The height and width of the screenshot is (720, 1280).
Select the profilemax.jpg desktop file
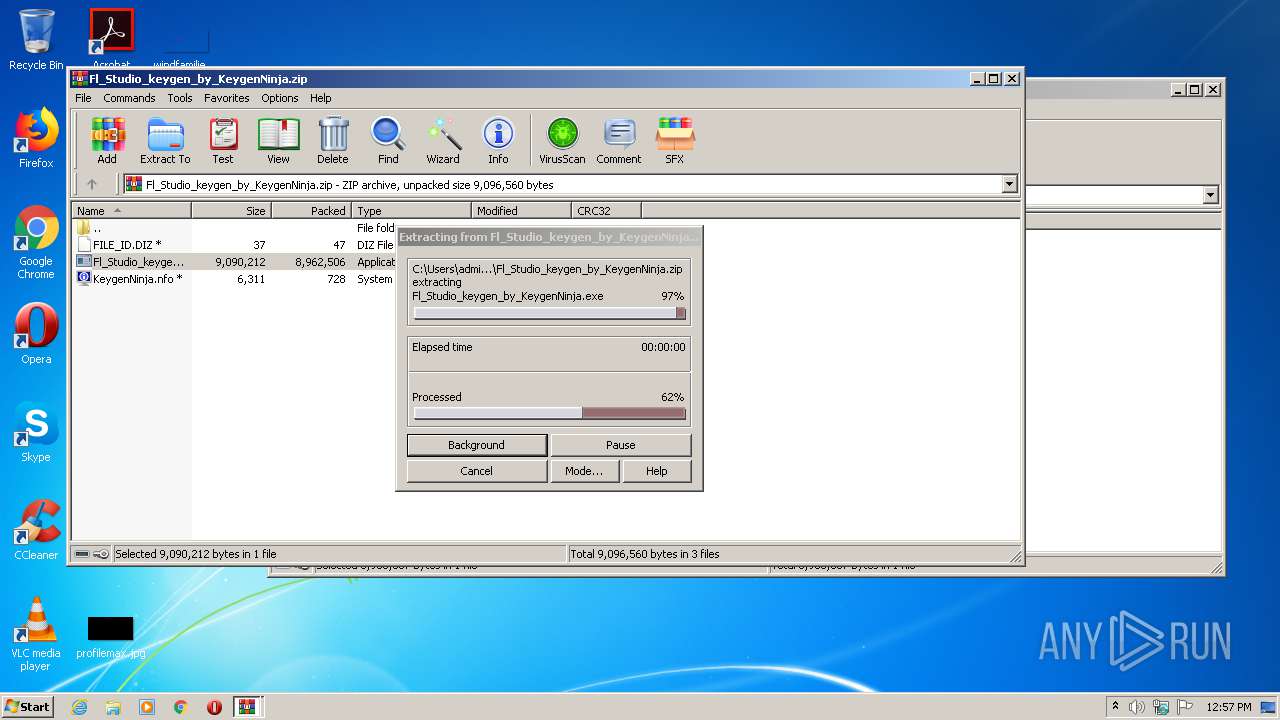(x=110, y=637)
